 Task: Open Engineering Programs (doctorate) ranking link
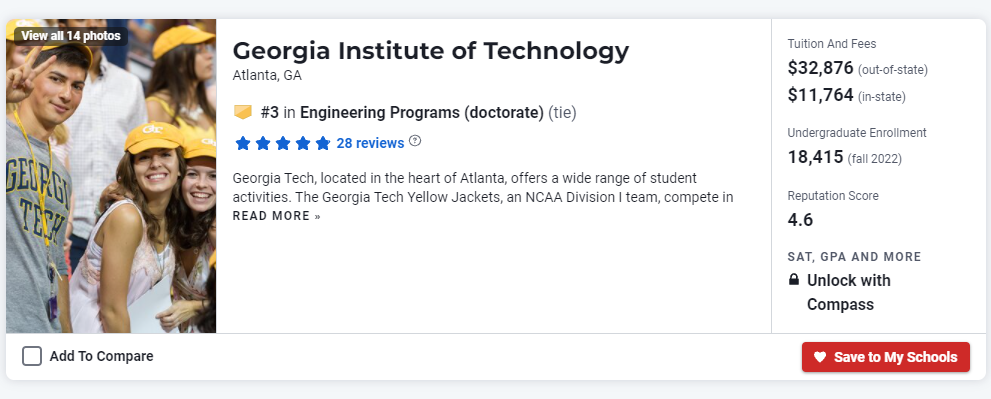tap(422, 113)
